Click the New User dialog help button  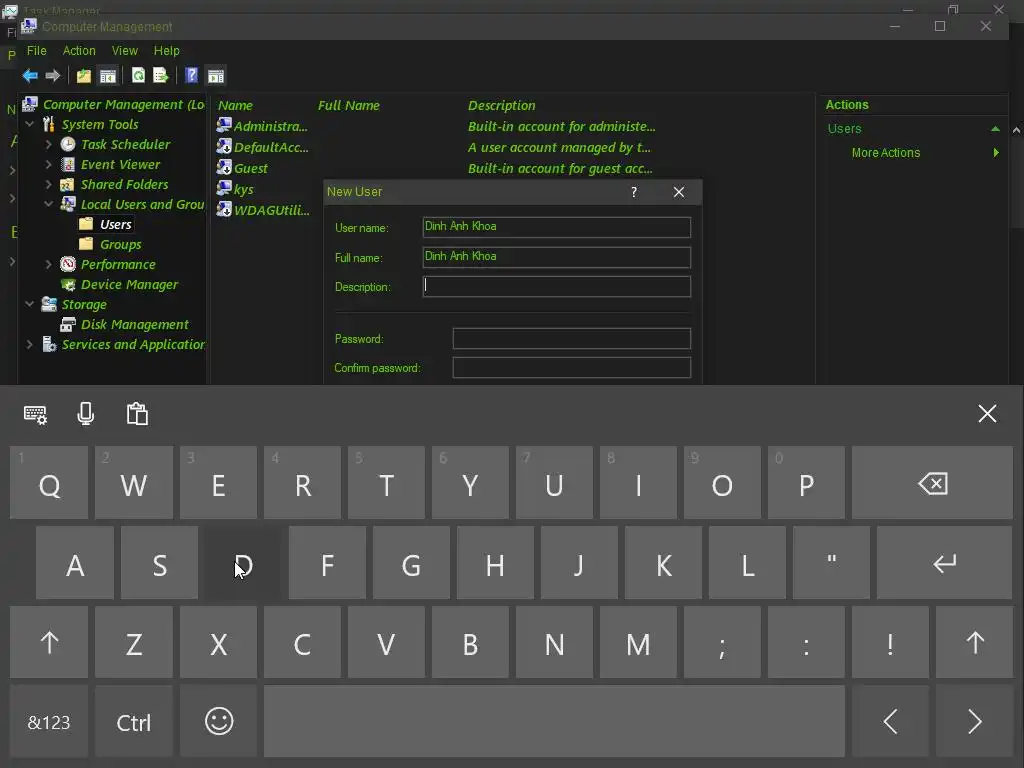[x=634, y=192]
